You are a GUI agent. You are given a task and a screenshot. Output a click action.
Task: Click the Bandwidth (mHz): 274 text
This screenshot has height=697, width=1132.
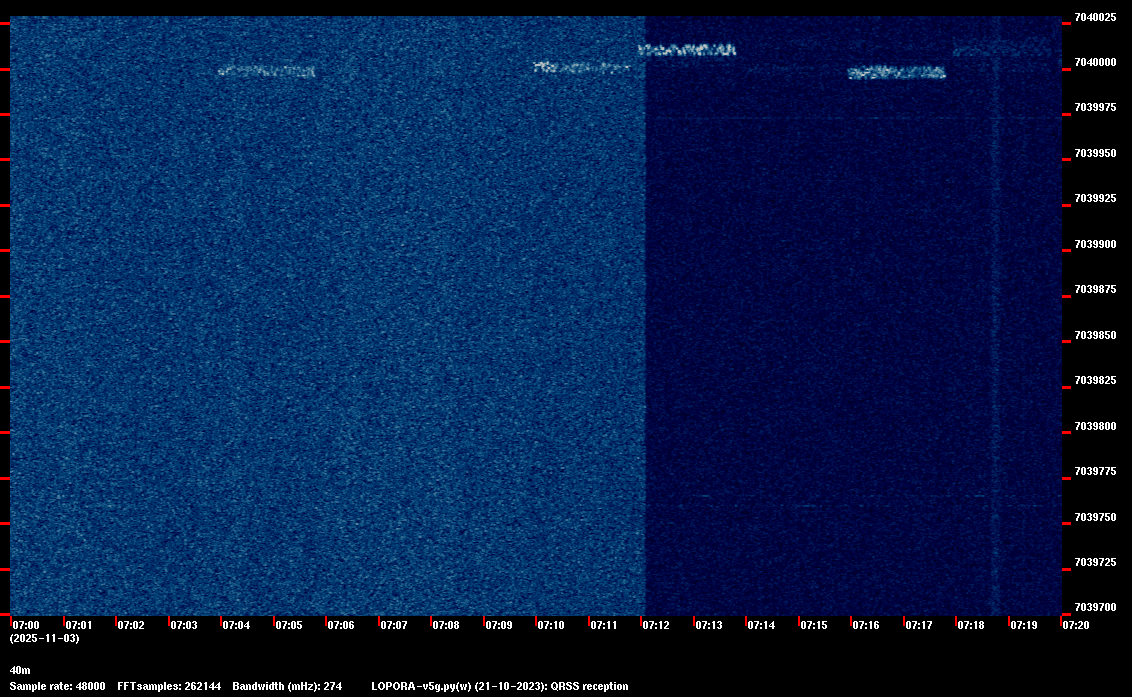[x=287, y=686]
